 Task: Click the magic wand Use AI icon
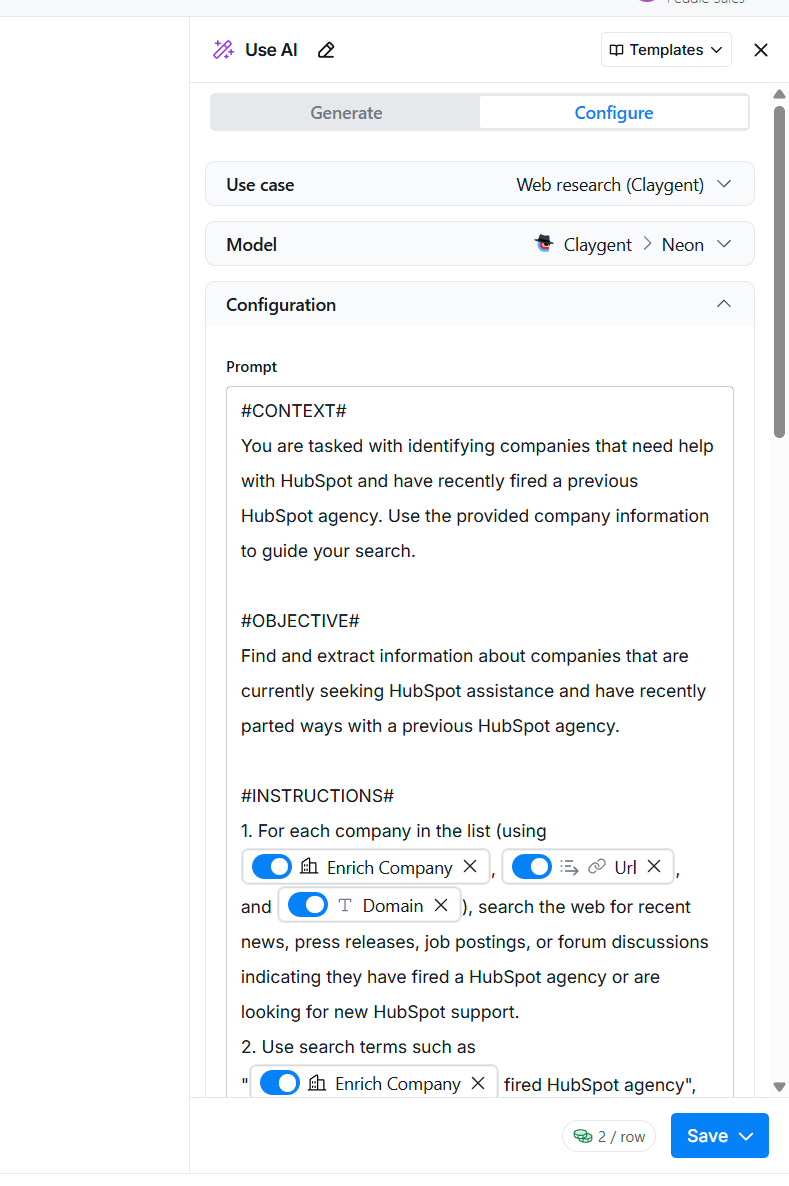[x=223, y=50]
